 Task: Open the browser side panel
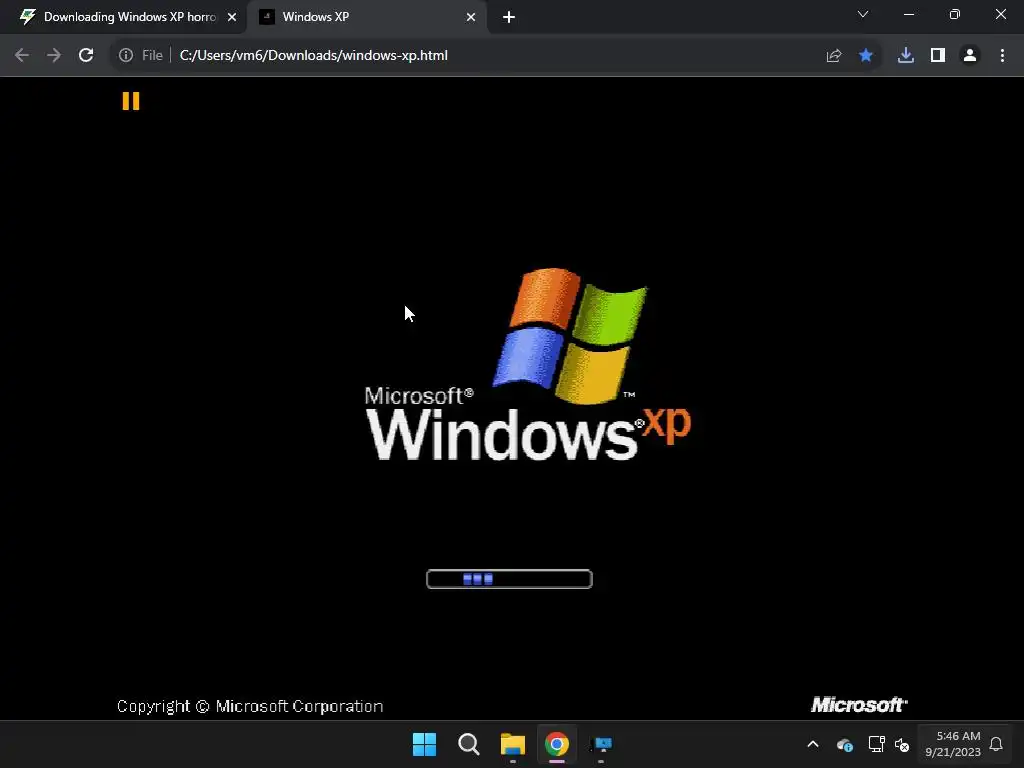(x=938, y=56)
